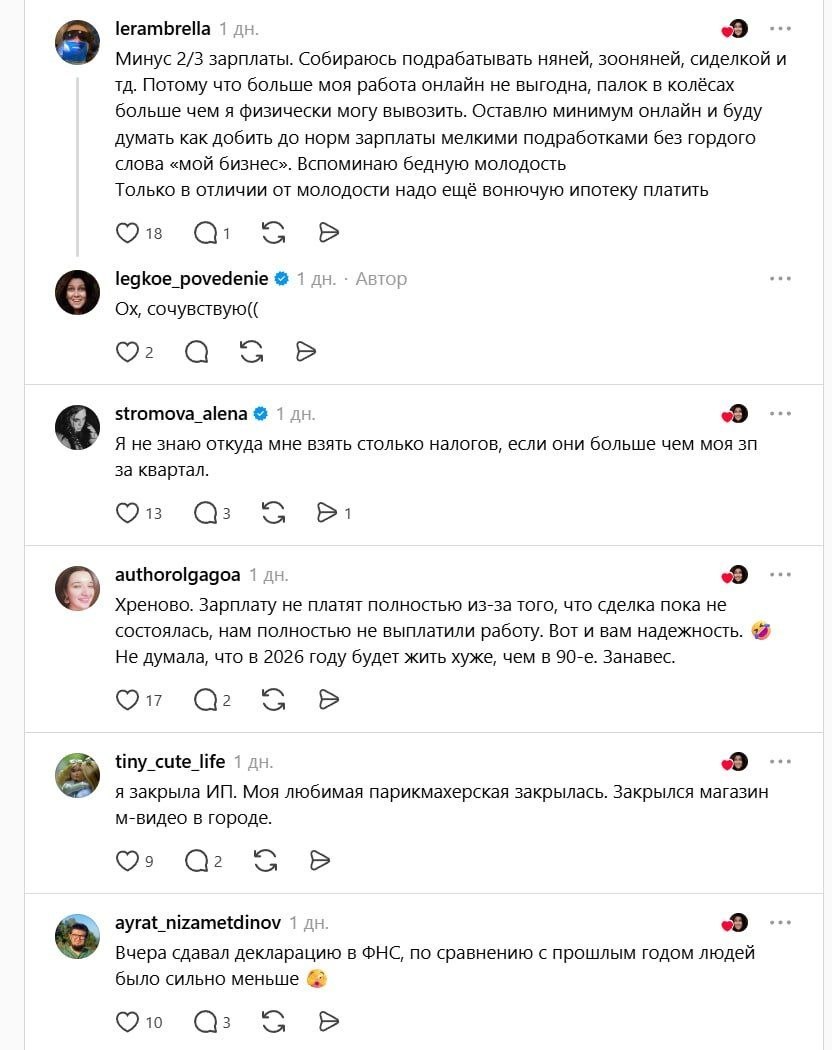The height and width of the screenshot is (1050, 832).
Task: Repost tiny_cute_life's comment
Action: [265, 860]
